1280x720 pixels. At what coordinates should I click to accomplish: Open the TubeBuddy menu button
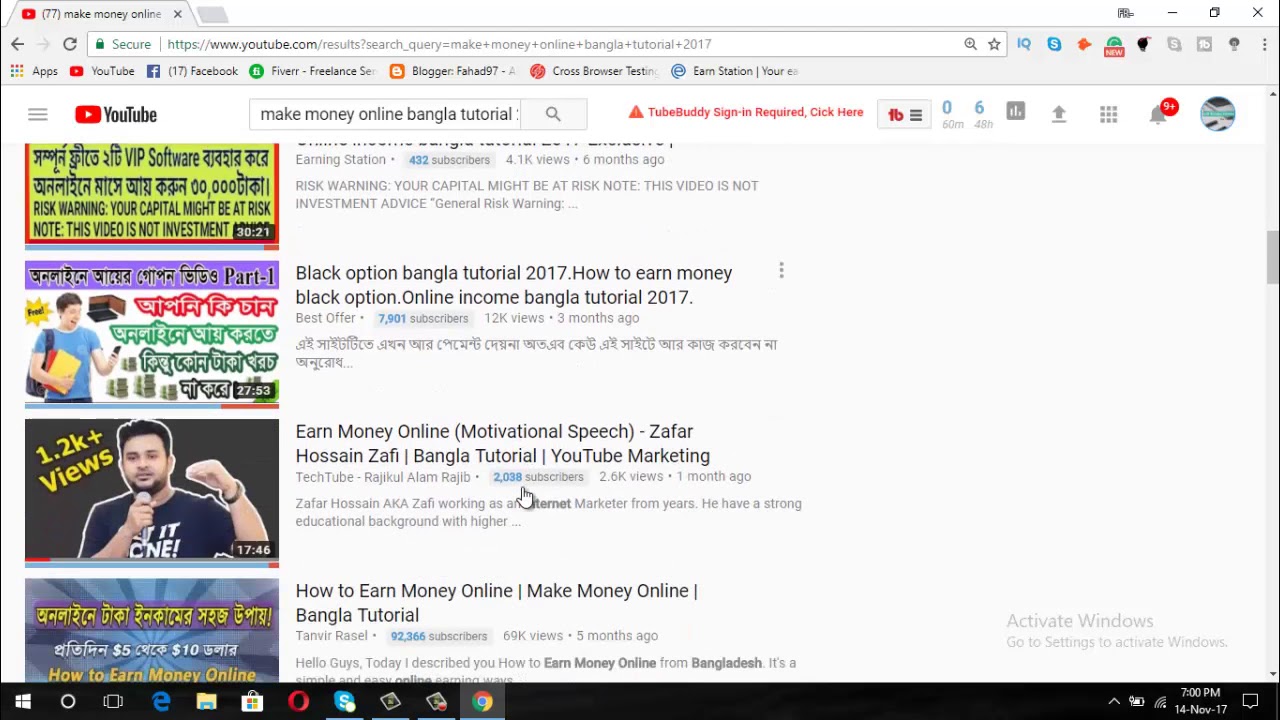coord(906,114)
